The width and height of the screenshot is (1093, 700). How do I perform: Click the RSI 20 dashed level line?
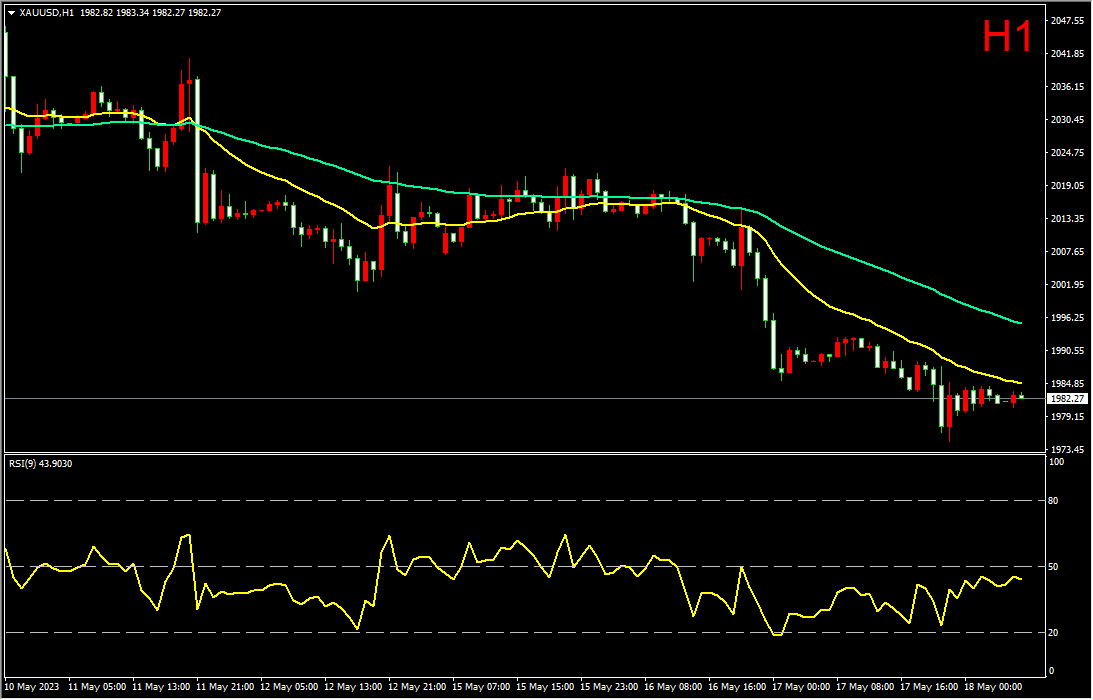coord(500,632)
